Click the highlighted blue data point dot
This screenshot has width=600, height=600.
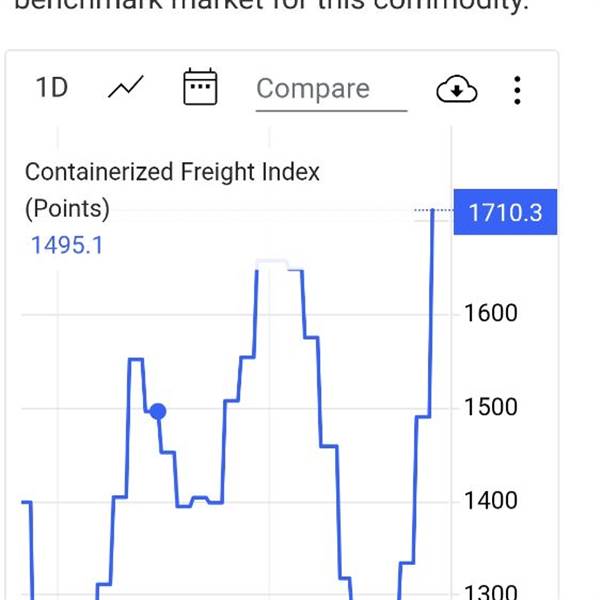[156, 411]
